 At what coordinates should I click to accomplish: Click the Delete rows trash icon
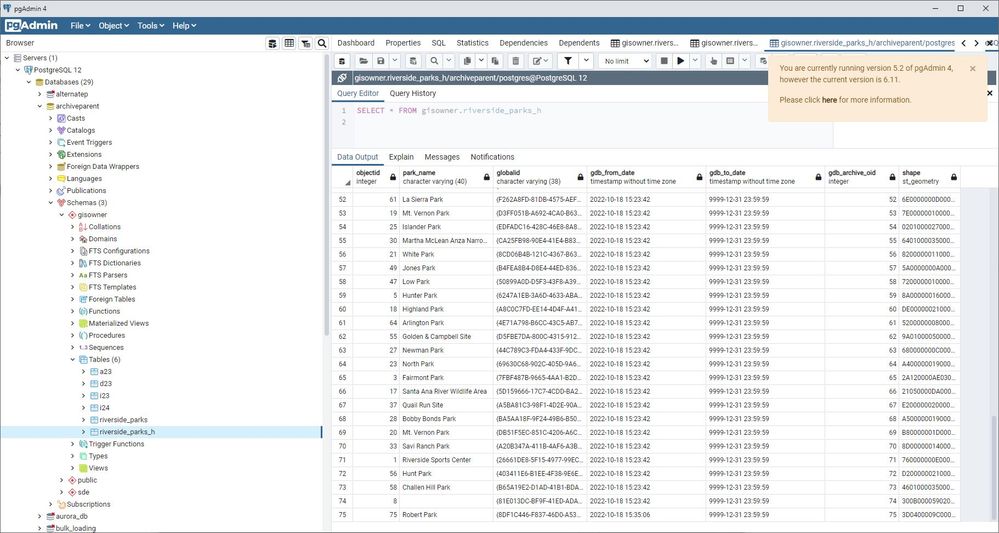coord(515,61)
